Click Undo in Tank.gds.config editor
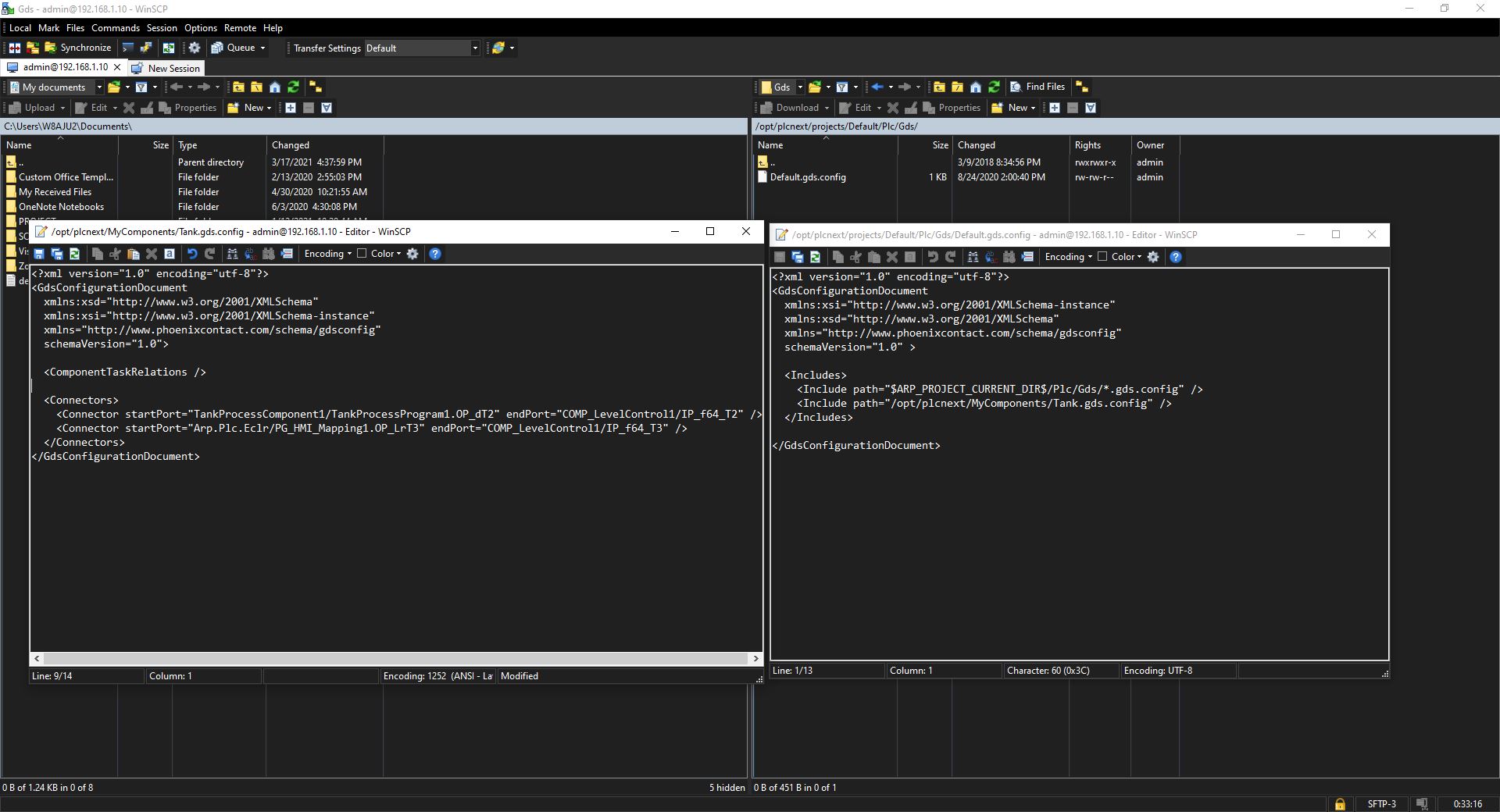1500x812 pixels. (191, 254)
